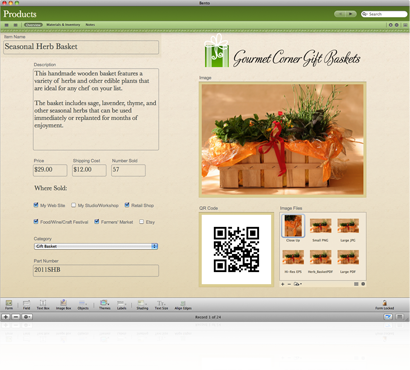Toggle Retail Shop checkbox
Image resolution: width=410 pixels, height=370 pixels.
pyautogui.click(x=127, y=205)
